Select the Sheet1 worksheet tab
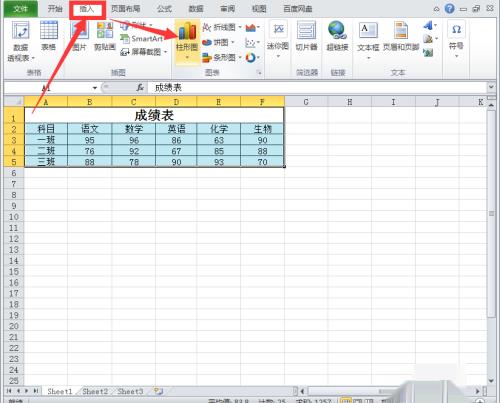The height and width of the screenshot is (403, 500). (x=60, y=391)
